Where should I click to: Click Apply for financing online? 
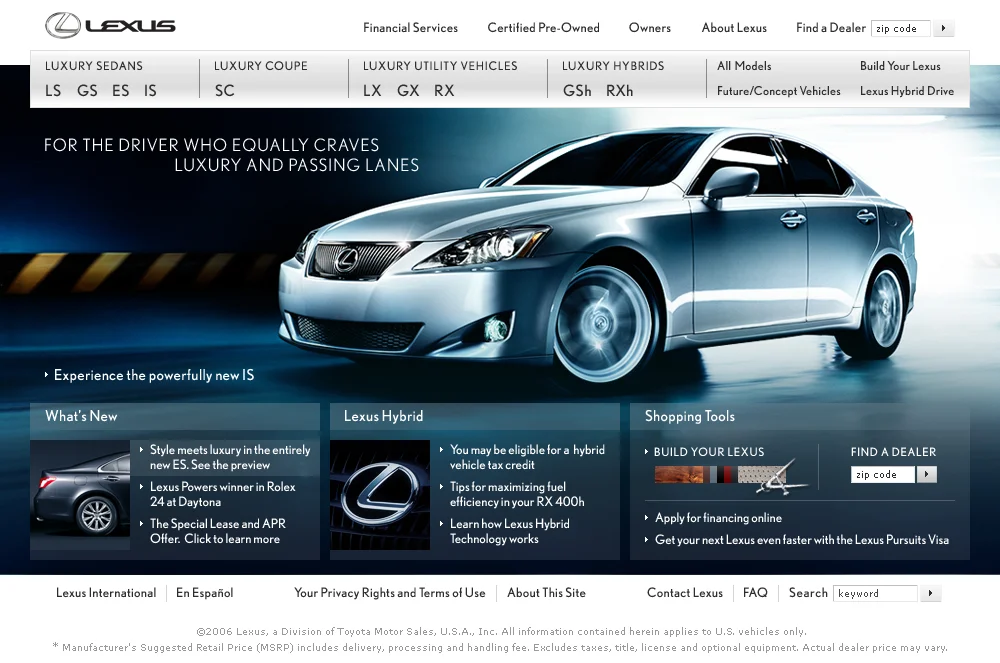pos(718,518)
